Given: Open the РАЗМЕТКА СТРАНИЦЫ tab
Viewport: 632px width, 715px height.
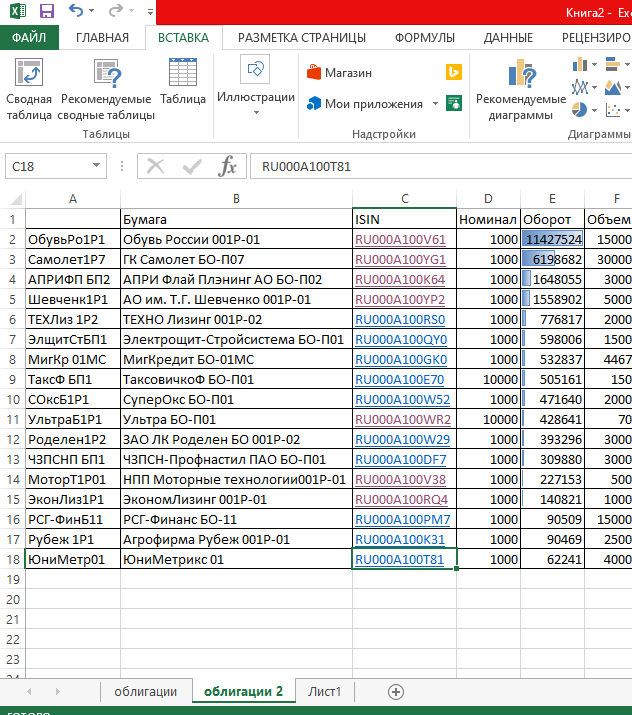Looking at the screenshot, I should [302, 37].
